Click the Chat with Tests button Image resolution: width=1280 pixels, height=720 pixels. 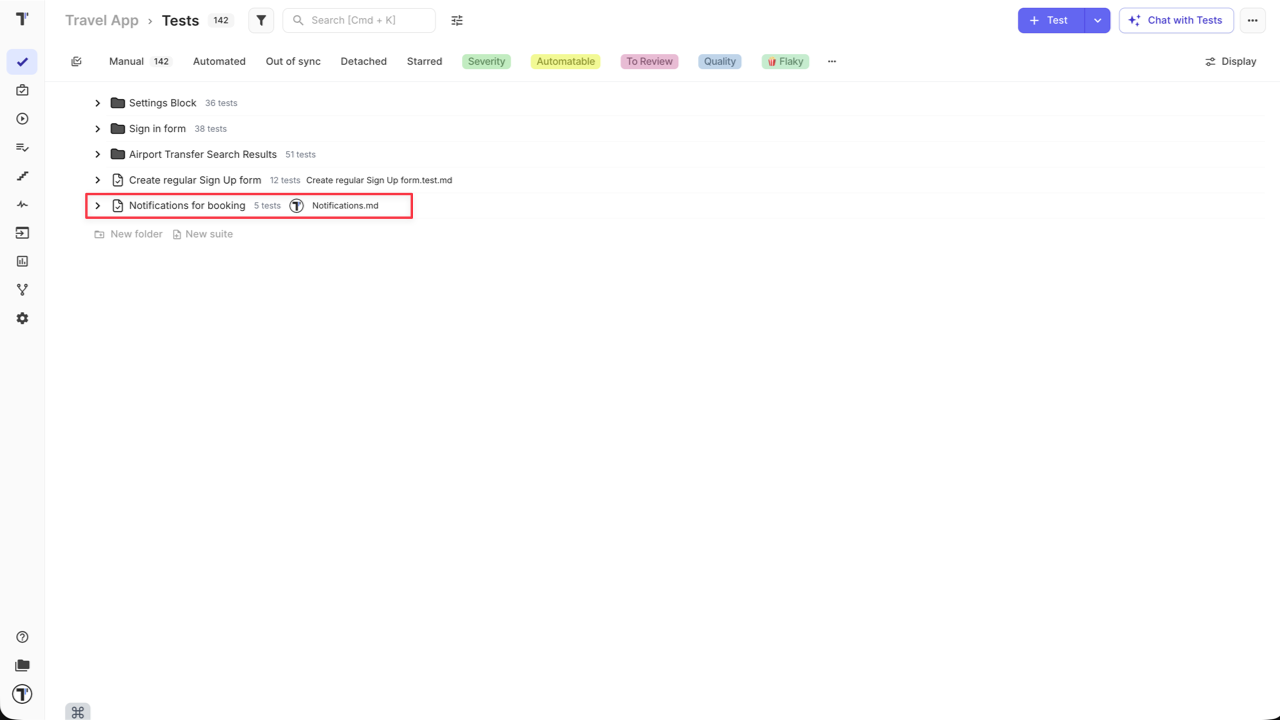point(1176,20)
